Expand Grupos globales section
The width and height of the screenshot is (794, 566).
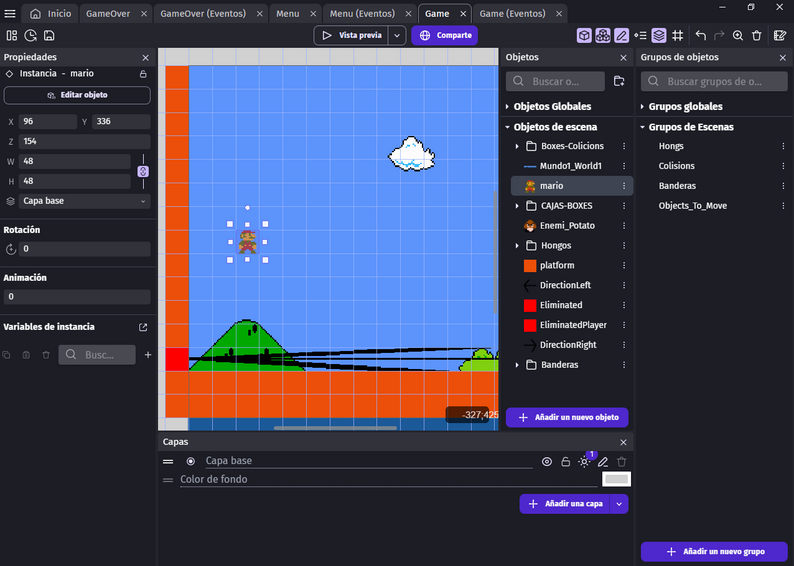[642, 106]
